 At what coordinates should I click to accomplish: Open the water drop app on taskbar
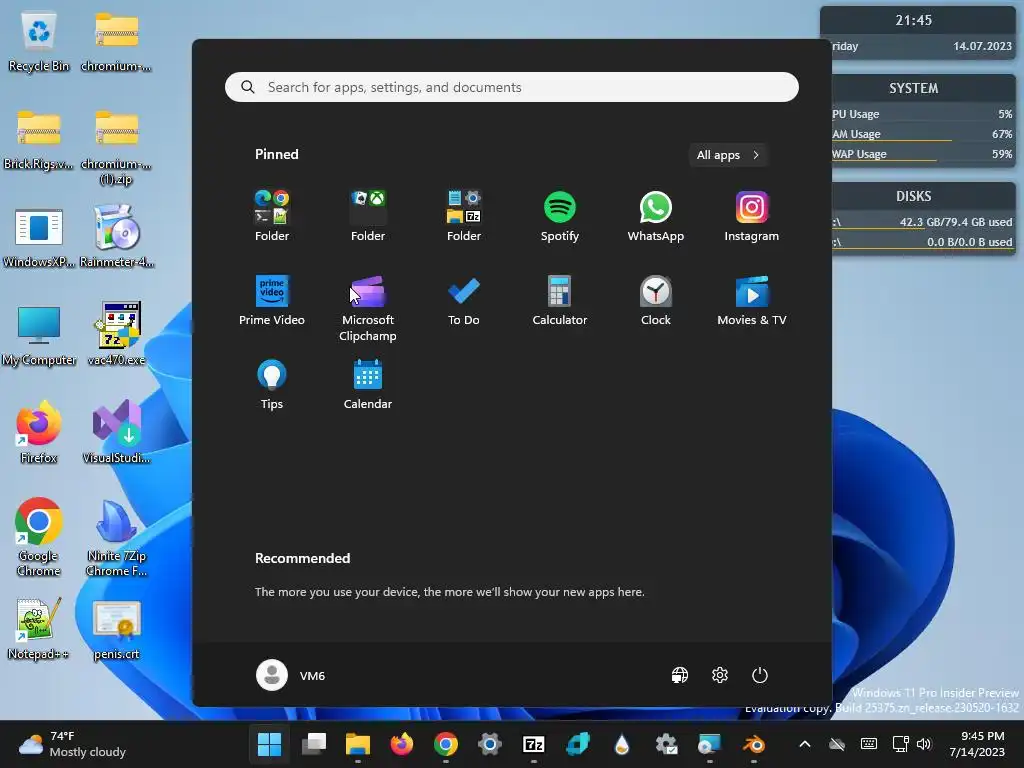622,744
